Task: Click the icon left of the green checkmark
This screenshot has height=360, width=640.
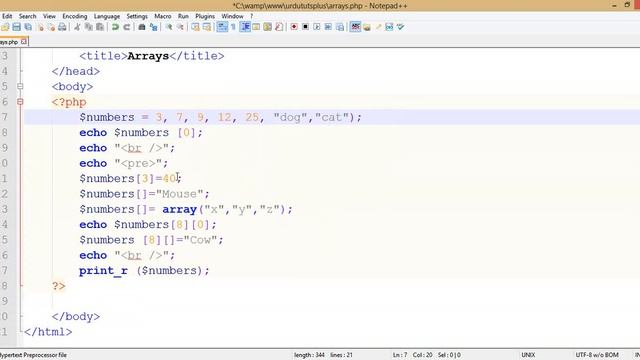Action: coord(389,27)
